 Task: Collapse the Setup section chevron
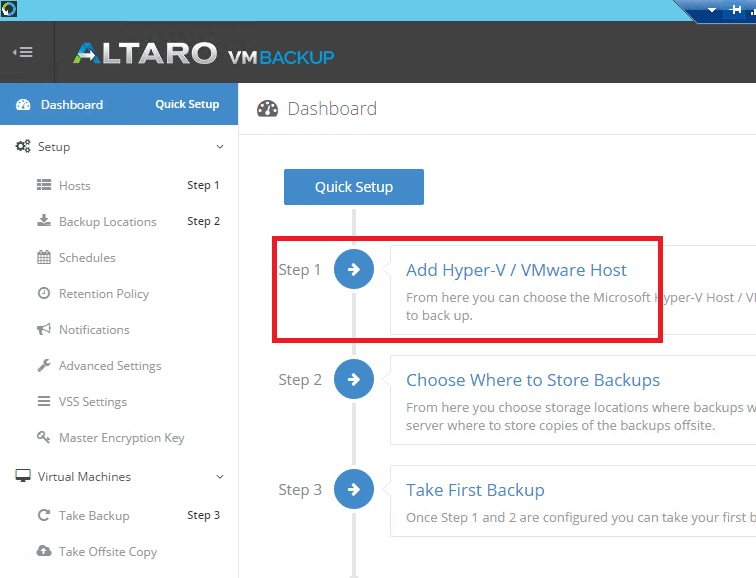(x=220, y=147)
